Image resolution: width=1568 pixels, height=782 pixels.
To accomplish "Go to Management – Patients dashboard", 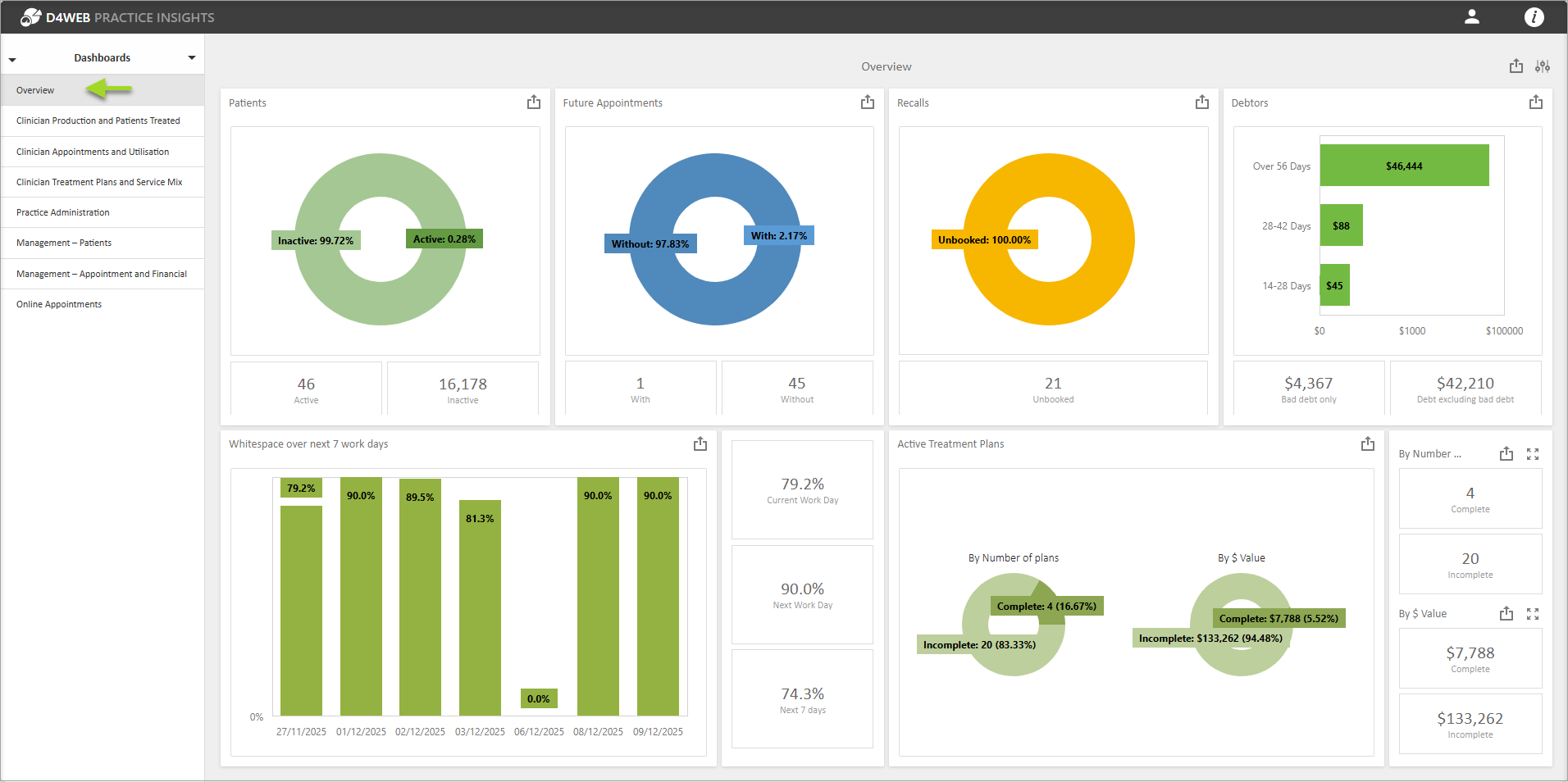I will (x=64, y=243).
